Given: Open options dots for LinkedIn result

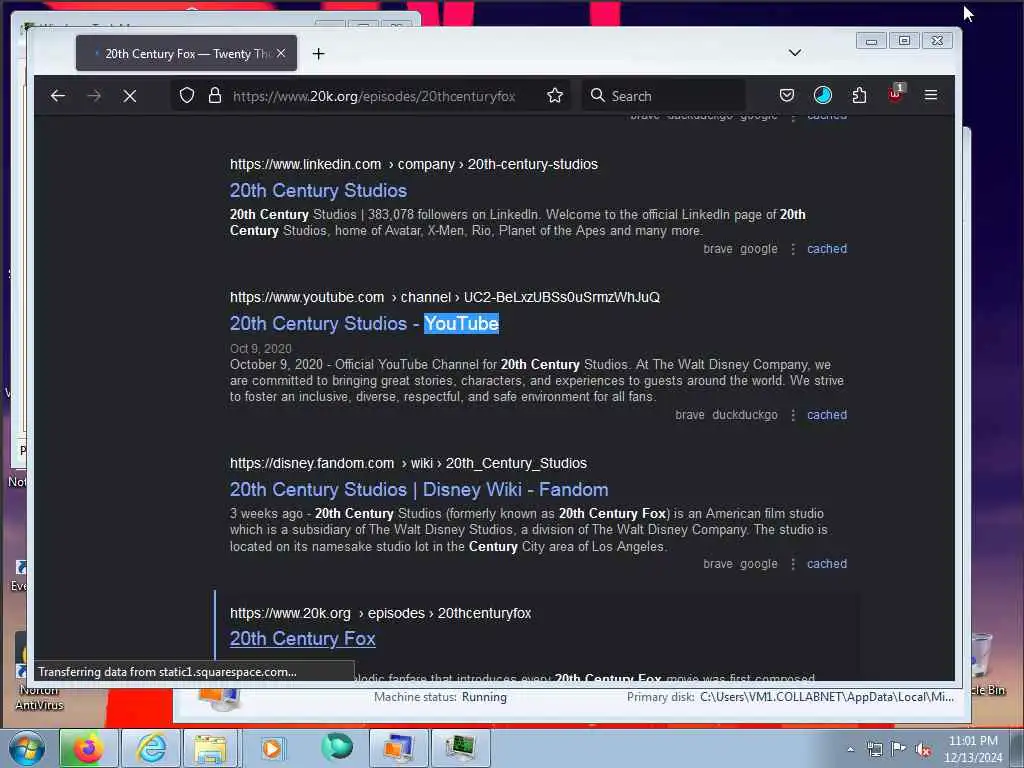Looking at the screenshot, I should (x=793, y=249).
